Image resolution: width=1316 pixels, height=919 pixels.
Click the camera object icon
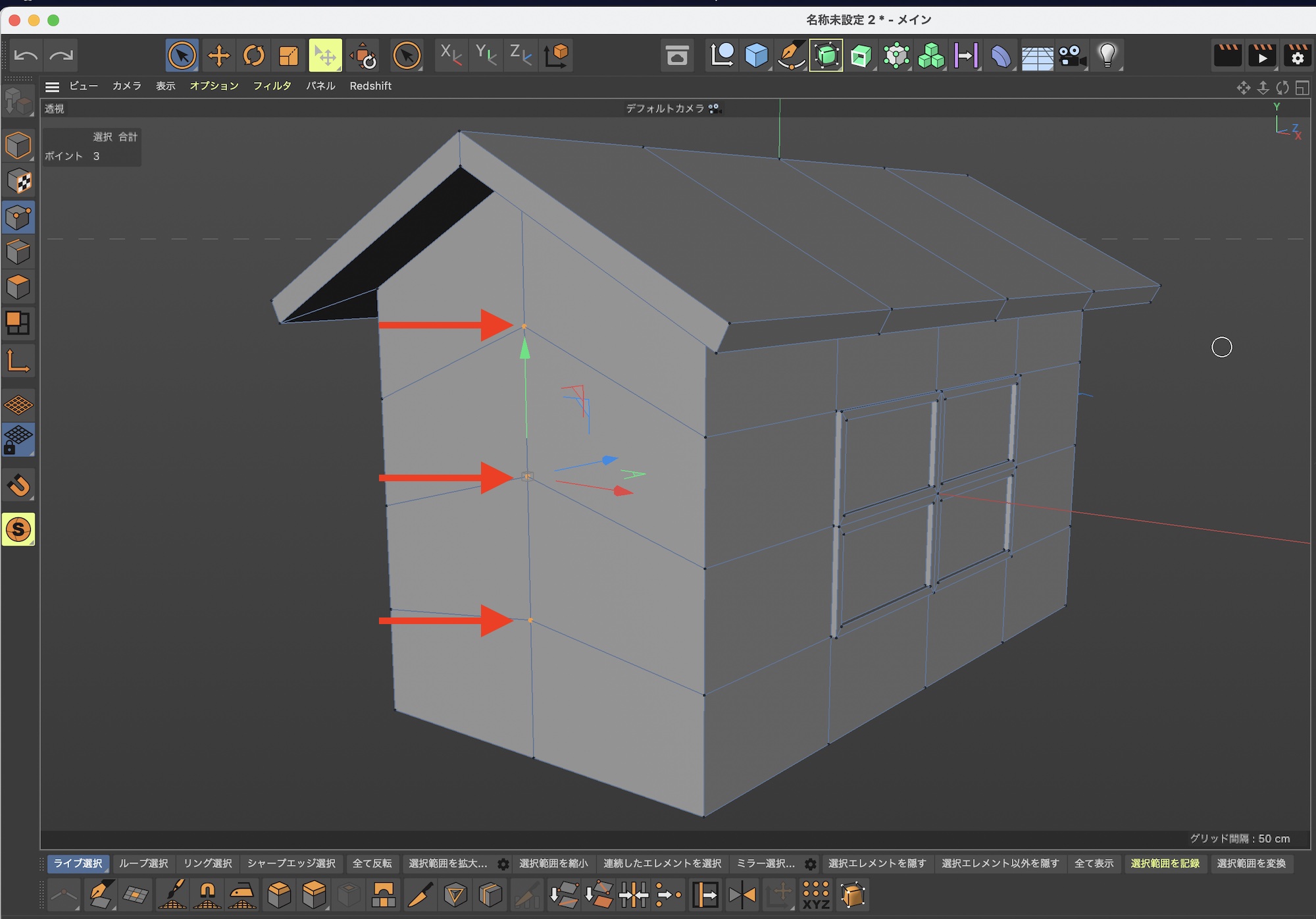(x=1072, y=56)
